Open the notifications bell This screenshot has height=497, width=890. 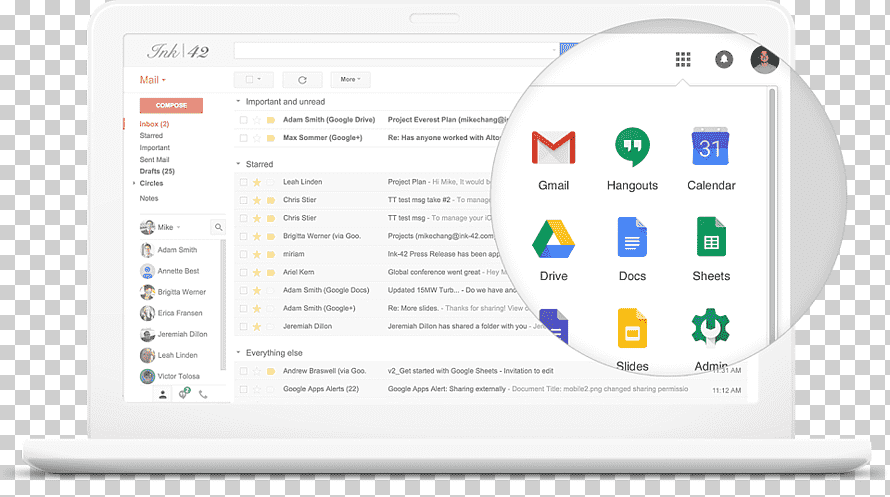724,59
